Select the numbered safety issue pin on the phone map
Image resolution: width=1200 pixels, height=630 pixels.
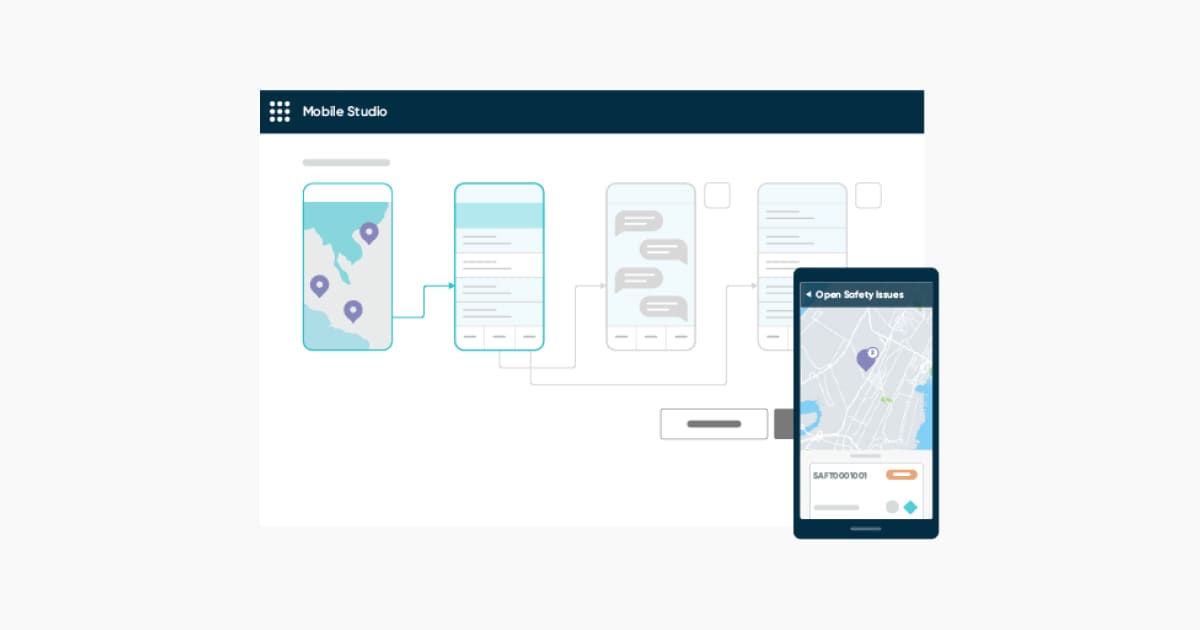click(x=866, y=359)
